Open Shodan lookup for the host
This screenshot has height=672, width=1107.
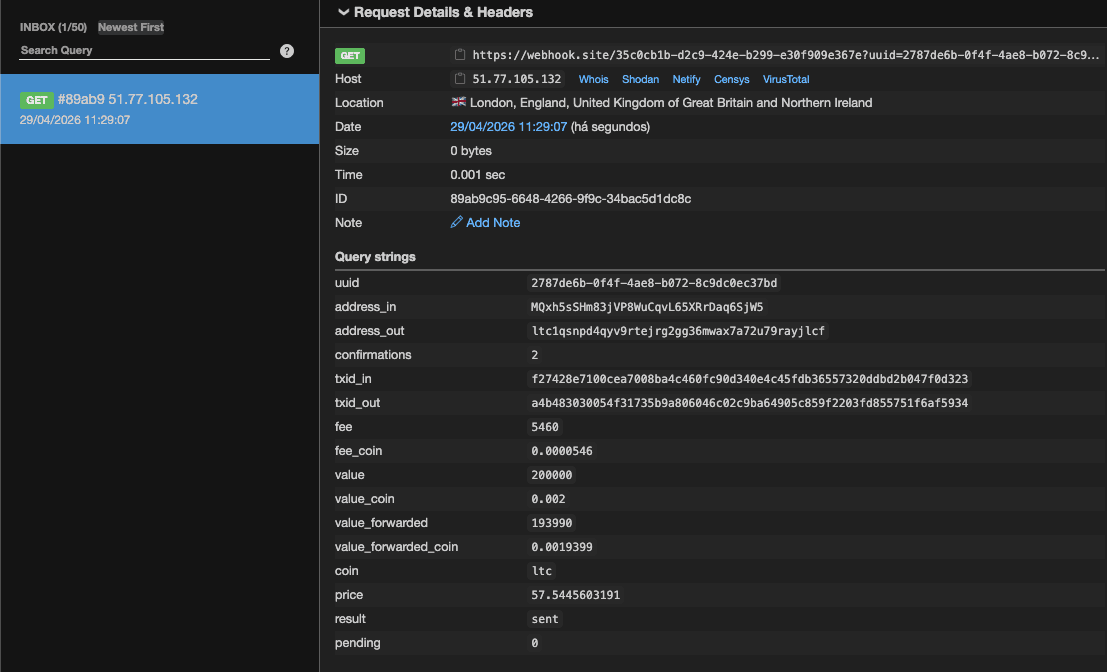pyautogui.click(x=640, y=79)
